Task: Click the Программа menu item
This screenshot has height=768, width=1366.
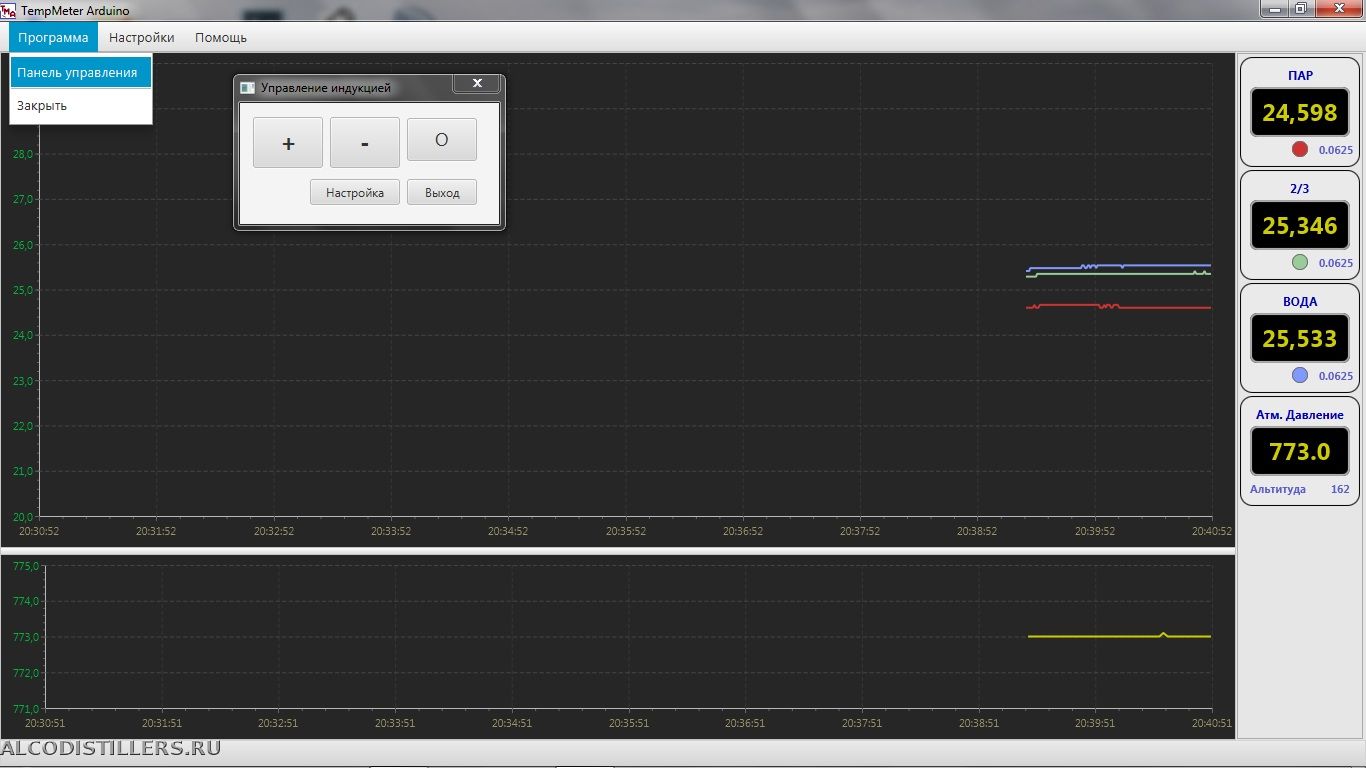Action: [53, 38]
